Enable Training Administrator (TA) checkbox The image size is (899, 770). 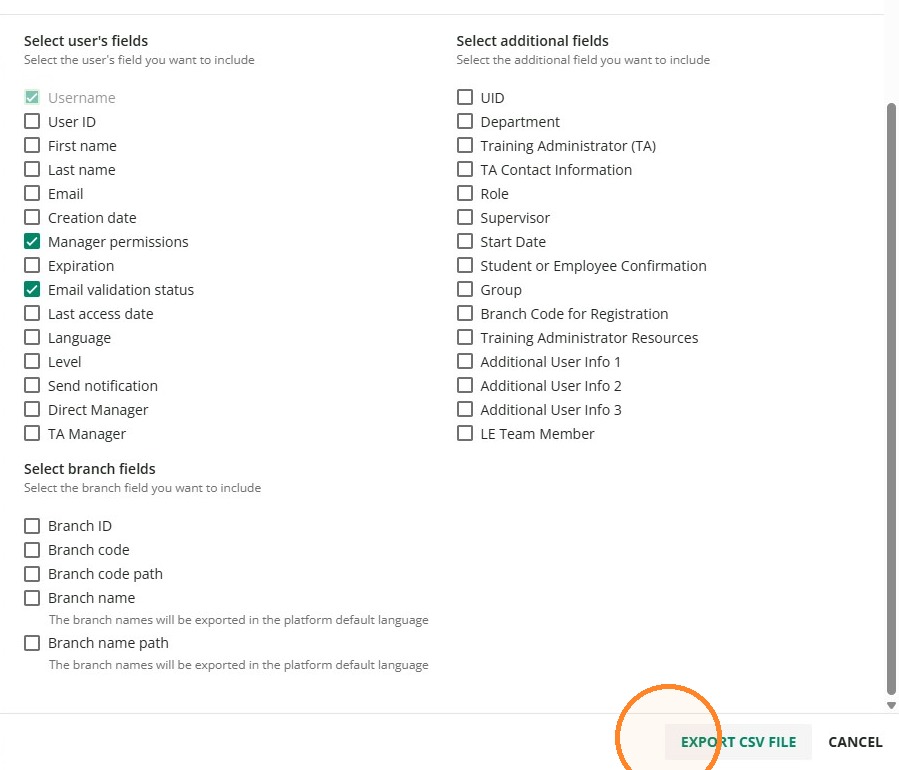(x=465, y=146)
